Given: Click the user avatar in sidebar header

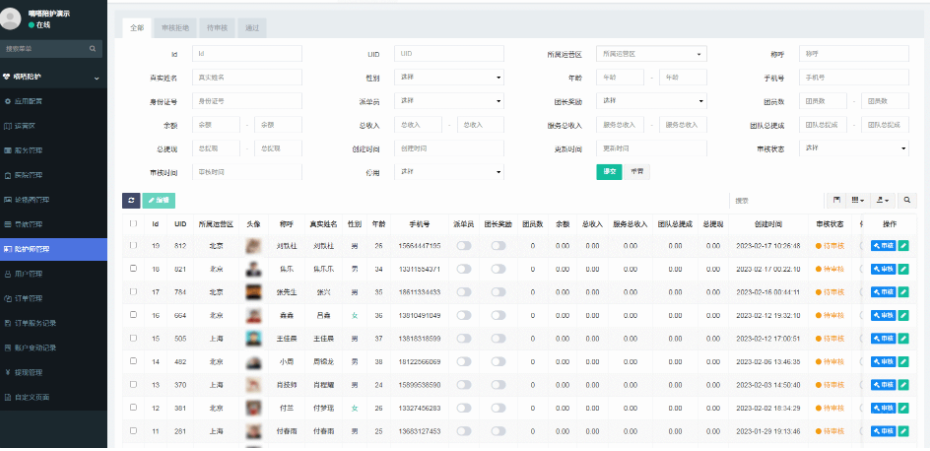Looking at the screenshot, I should click(x=11, y=18).
